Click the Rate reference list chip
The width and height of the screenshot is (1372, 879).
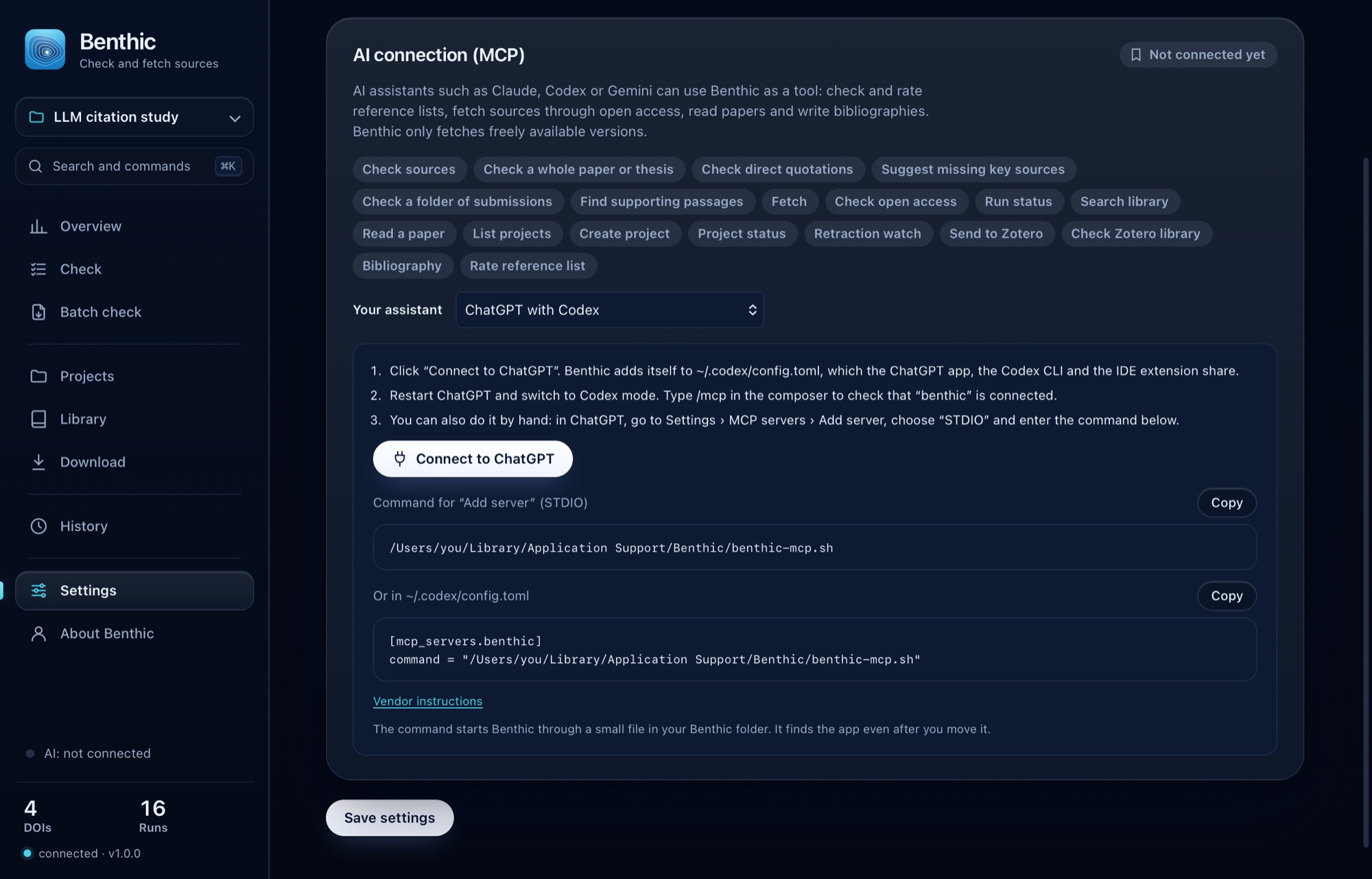click(528, 266)
